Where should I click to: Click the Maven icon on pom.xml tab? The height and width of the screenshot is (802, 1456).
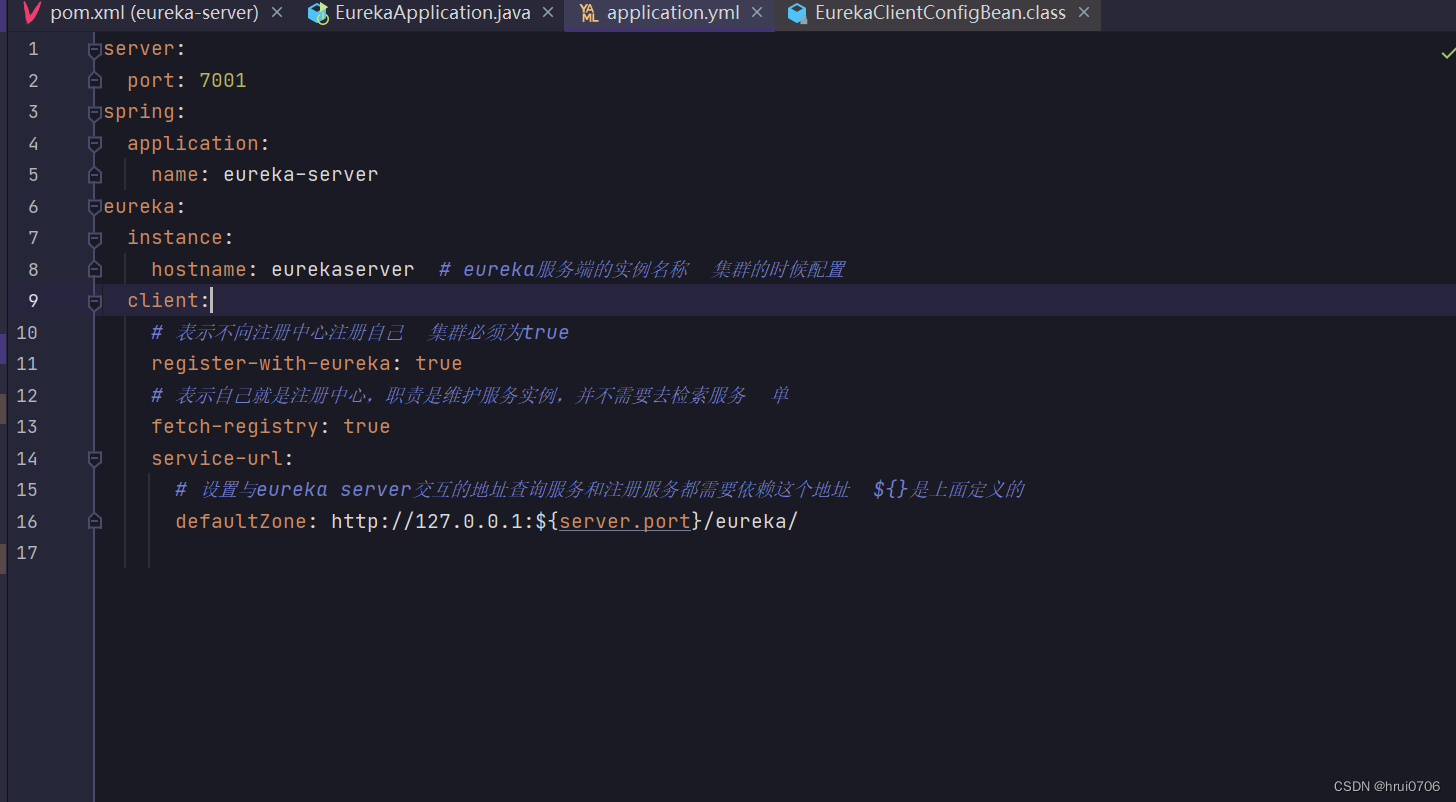coord(31,13)
